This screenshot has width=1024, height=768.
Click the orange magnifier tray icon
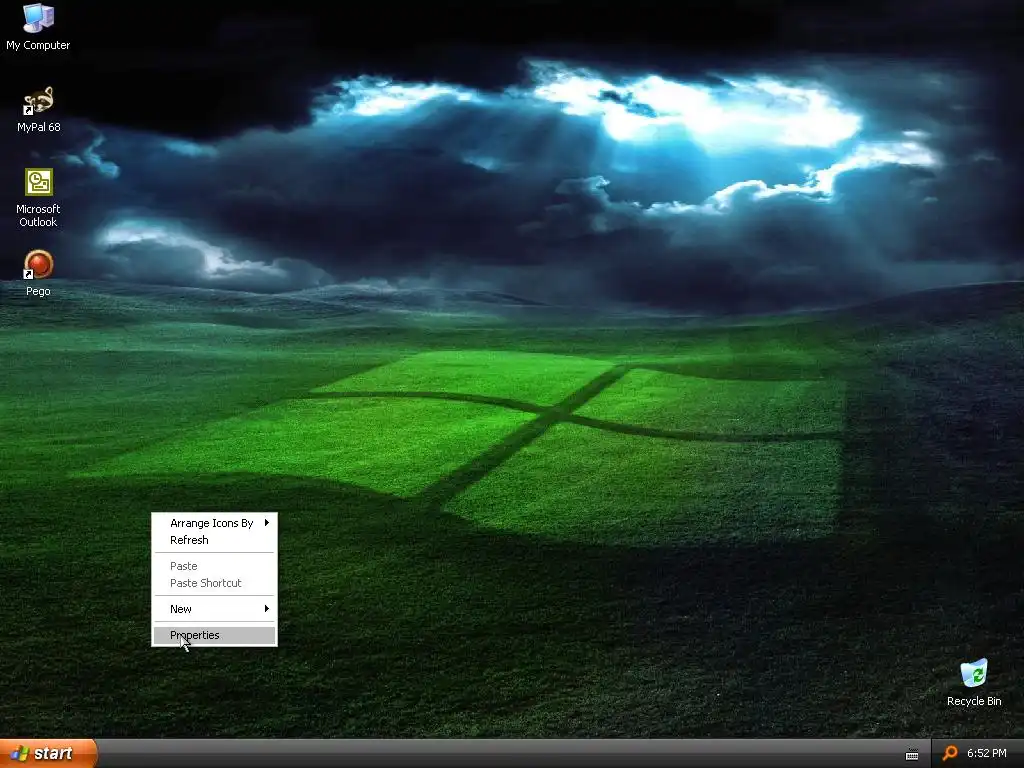click(950, 753)
